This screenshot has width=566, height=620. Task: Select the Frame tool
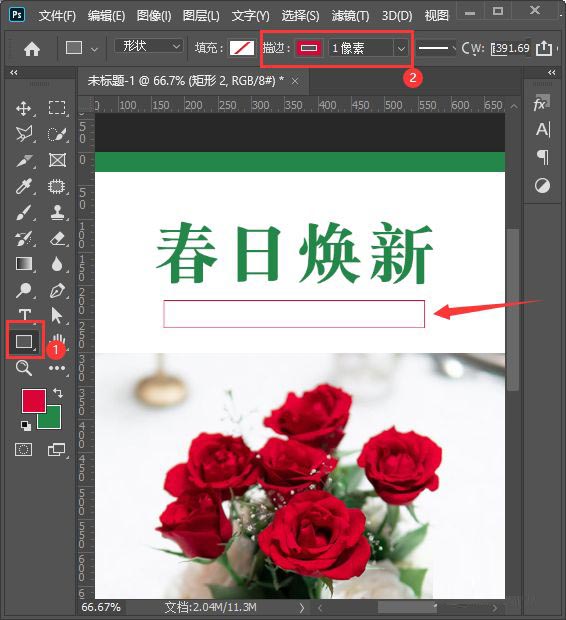[x=57, y=160]
